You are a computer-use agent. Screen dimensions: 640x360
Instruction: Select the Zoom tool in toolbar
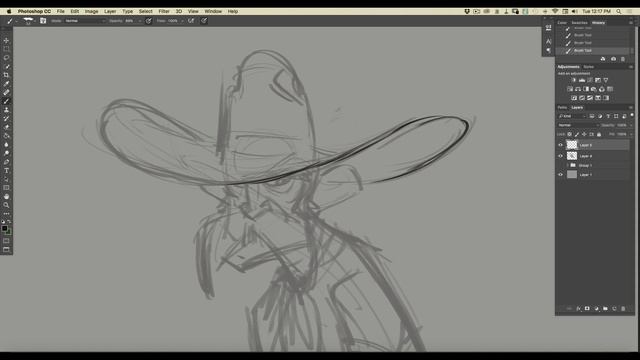[x=6, y=205]
